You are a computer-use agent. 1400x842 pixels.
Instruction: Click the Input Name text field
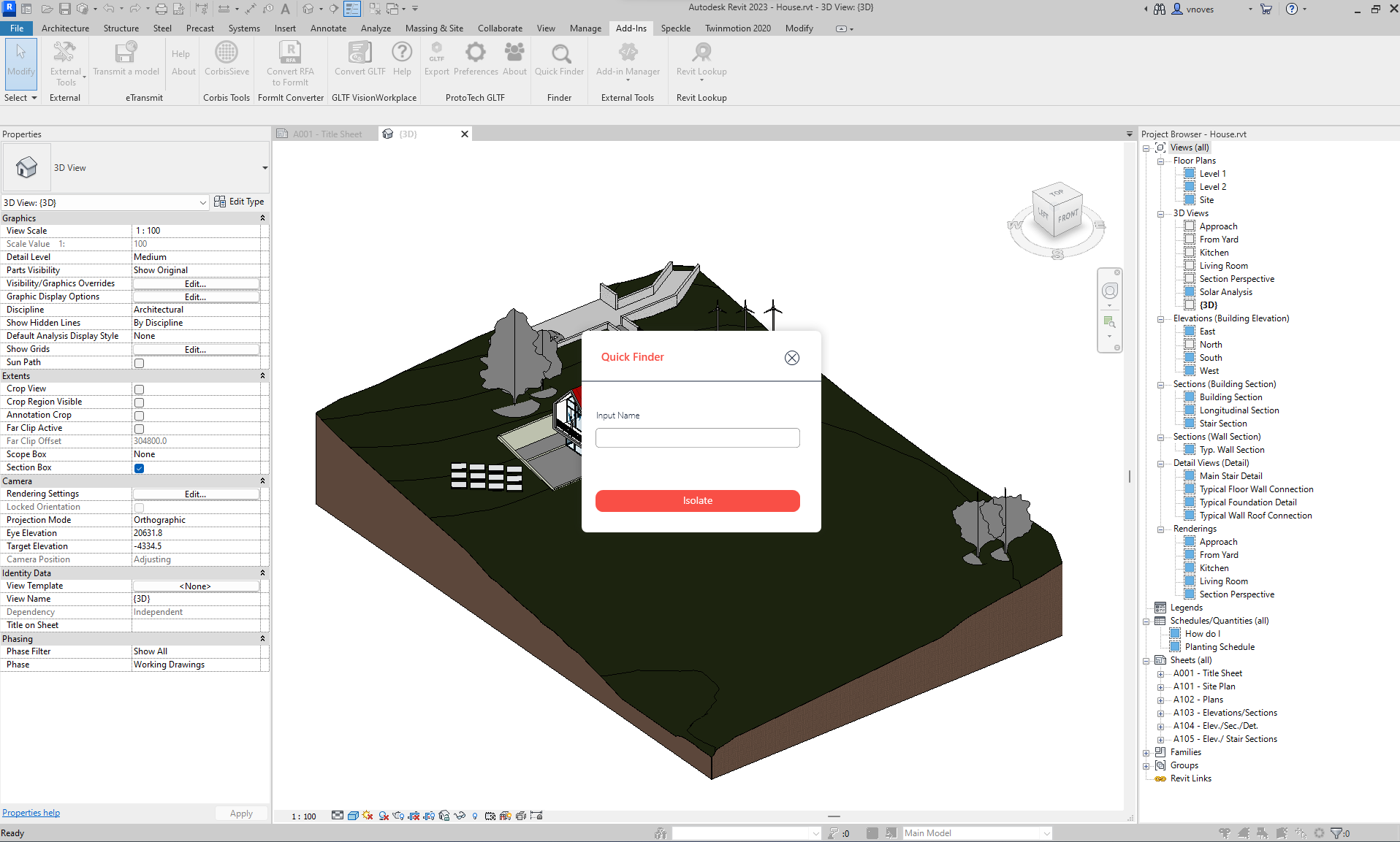point(697,438)
